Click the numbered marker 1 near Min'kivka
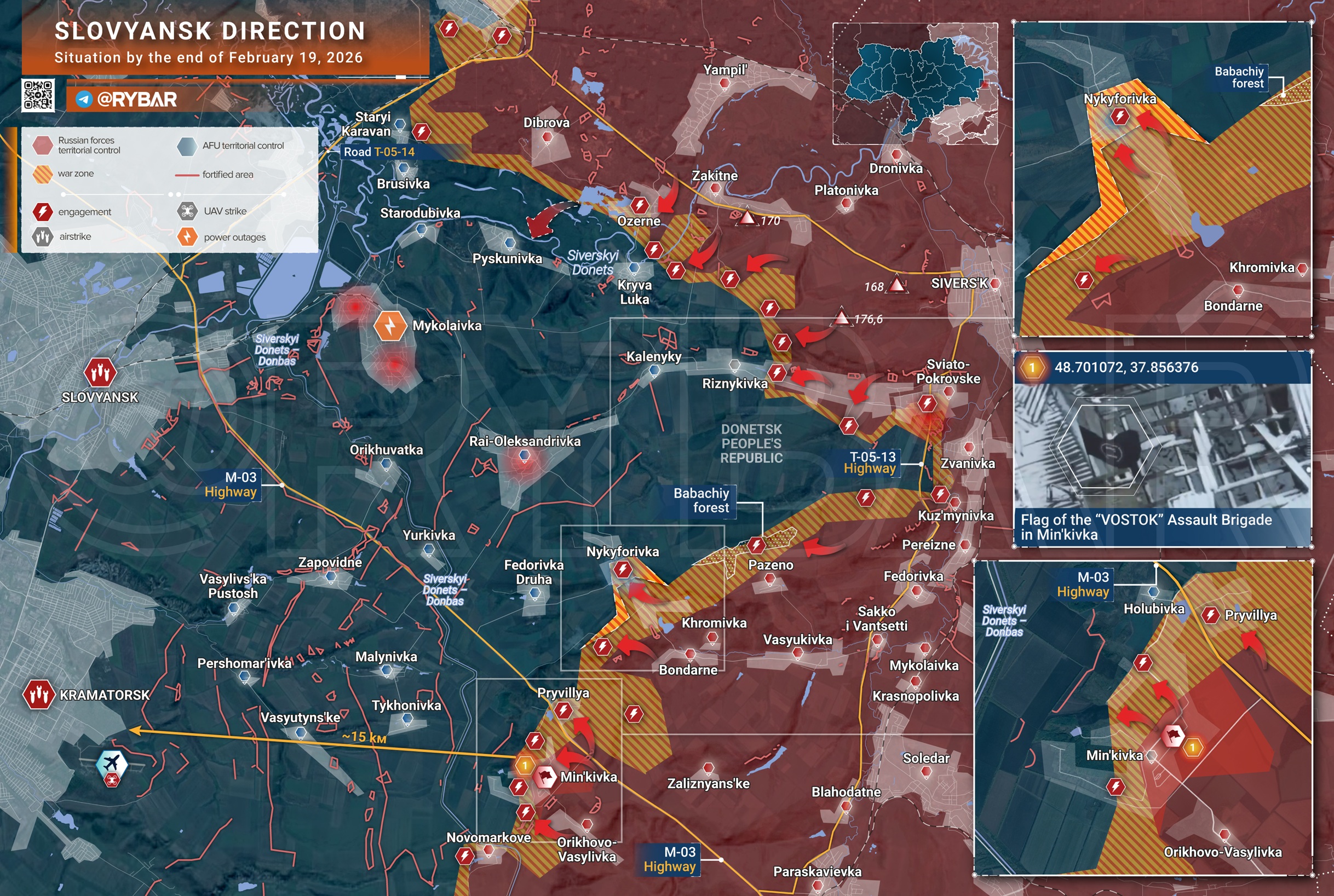The height and width of the screenshot is (896, 1334). [x=525, y=765]
